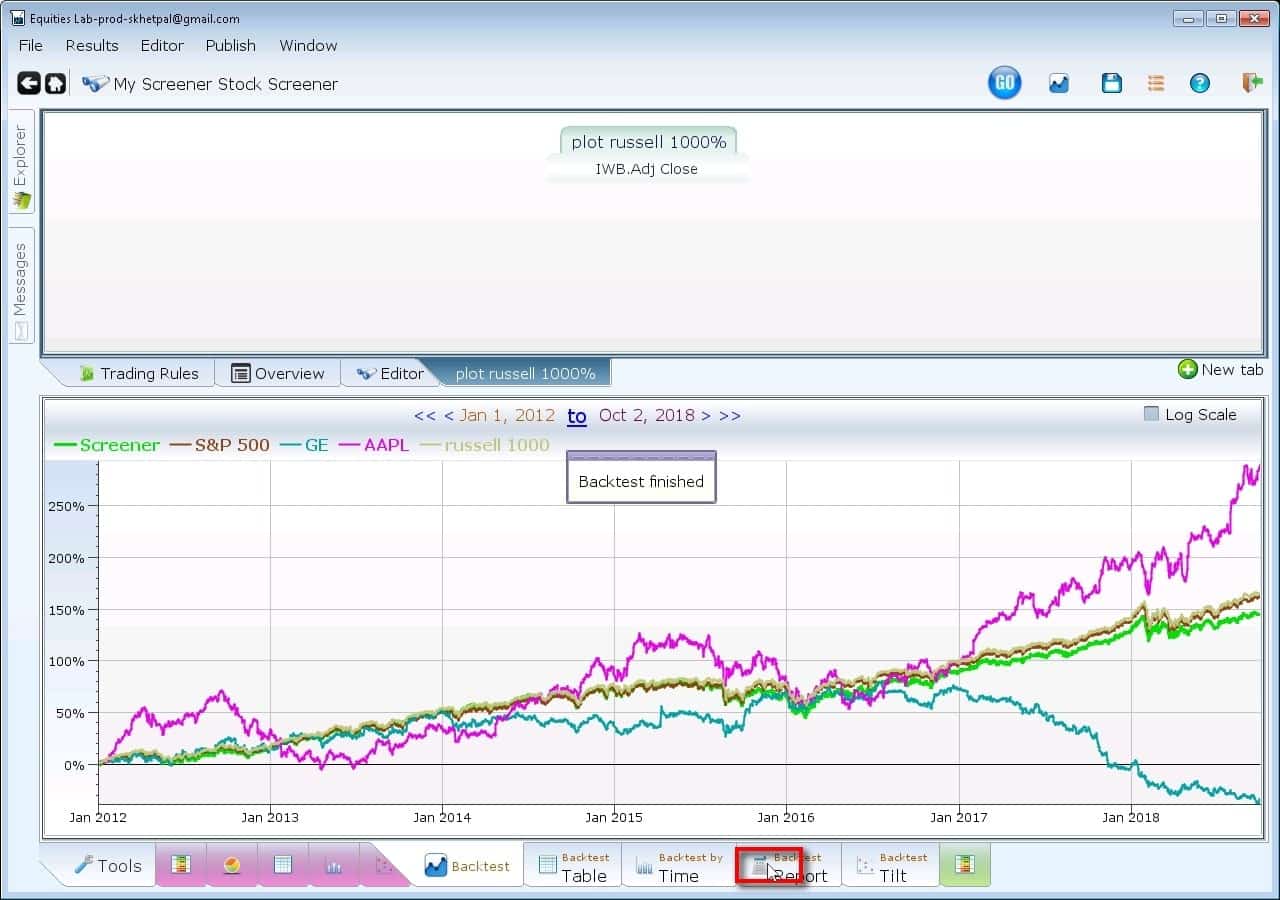Open the File menu
The image size is (1280, 900).
pos(31,45)
